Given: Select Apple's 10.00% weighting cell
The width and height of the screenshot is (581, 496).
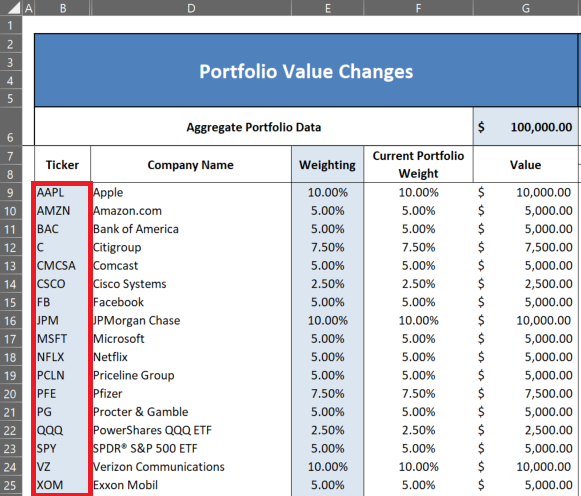Looking at the screenshot, I should pos(328,192).
